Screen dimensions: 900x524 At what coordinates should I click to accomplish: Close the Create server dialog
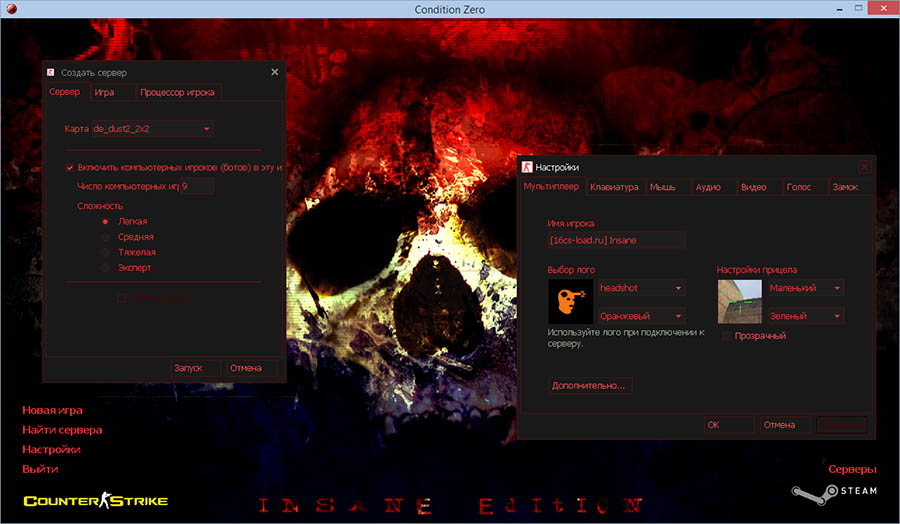(x=274, y=72)
